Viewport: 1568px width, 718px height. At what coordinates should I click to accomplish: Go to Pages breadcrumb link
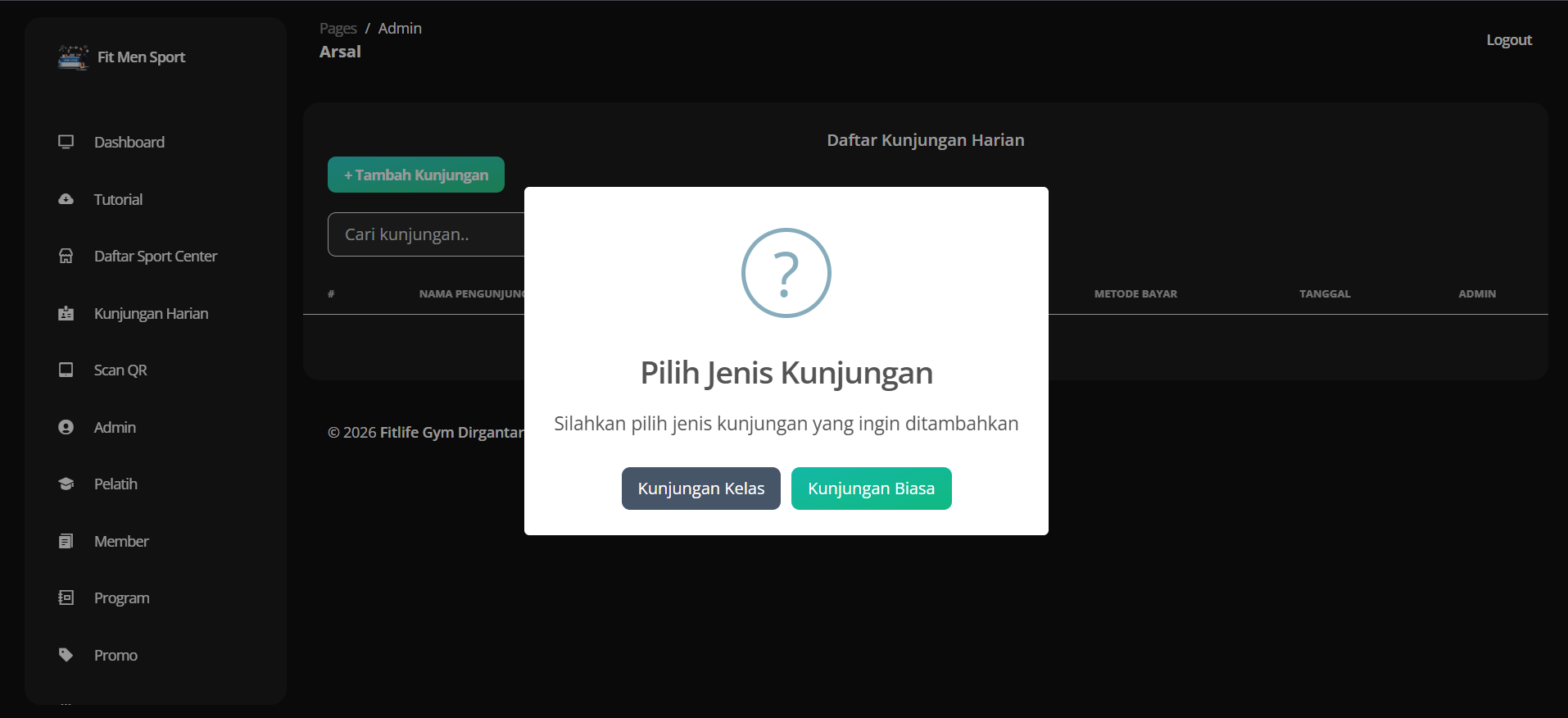pyautogui.click(x=338, y=29)
